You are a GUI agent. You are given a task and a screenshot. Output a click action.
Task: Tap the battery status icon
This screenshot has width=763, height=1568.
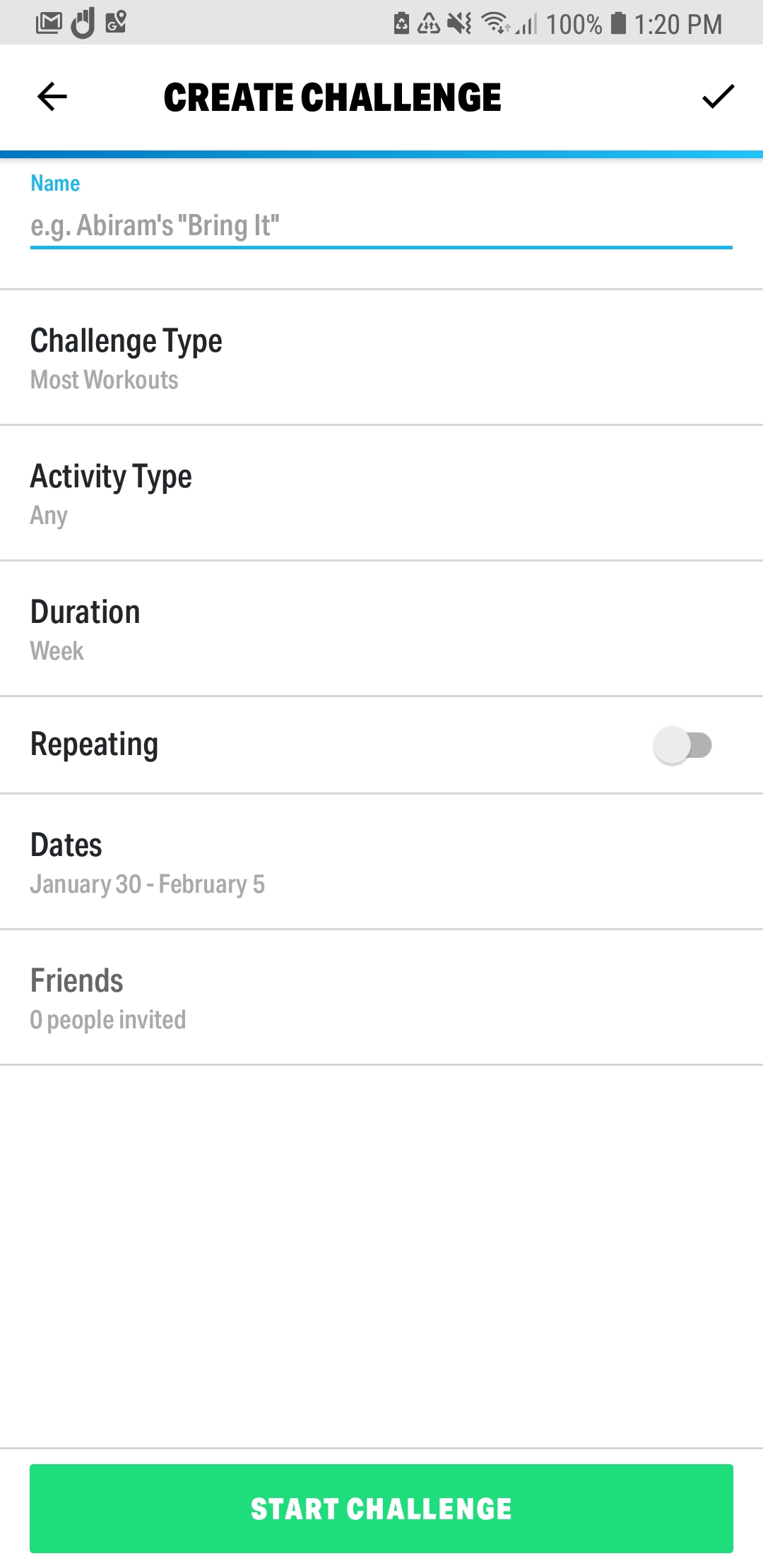pos(618,24)
